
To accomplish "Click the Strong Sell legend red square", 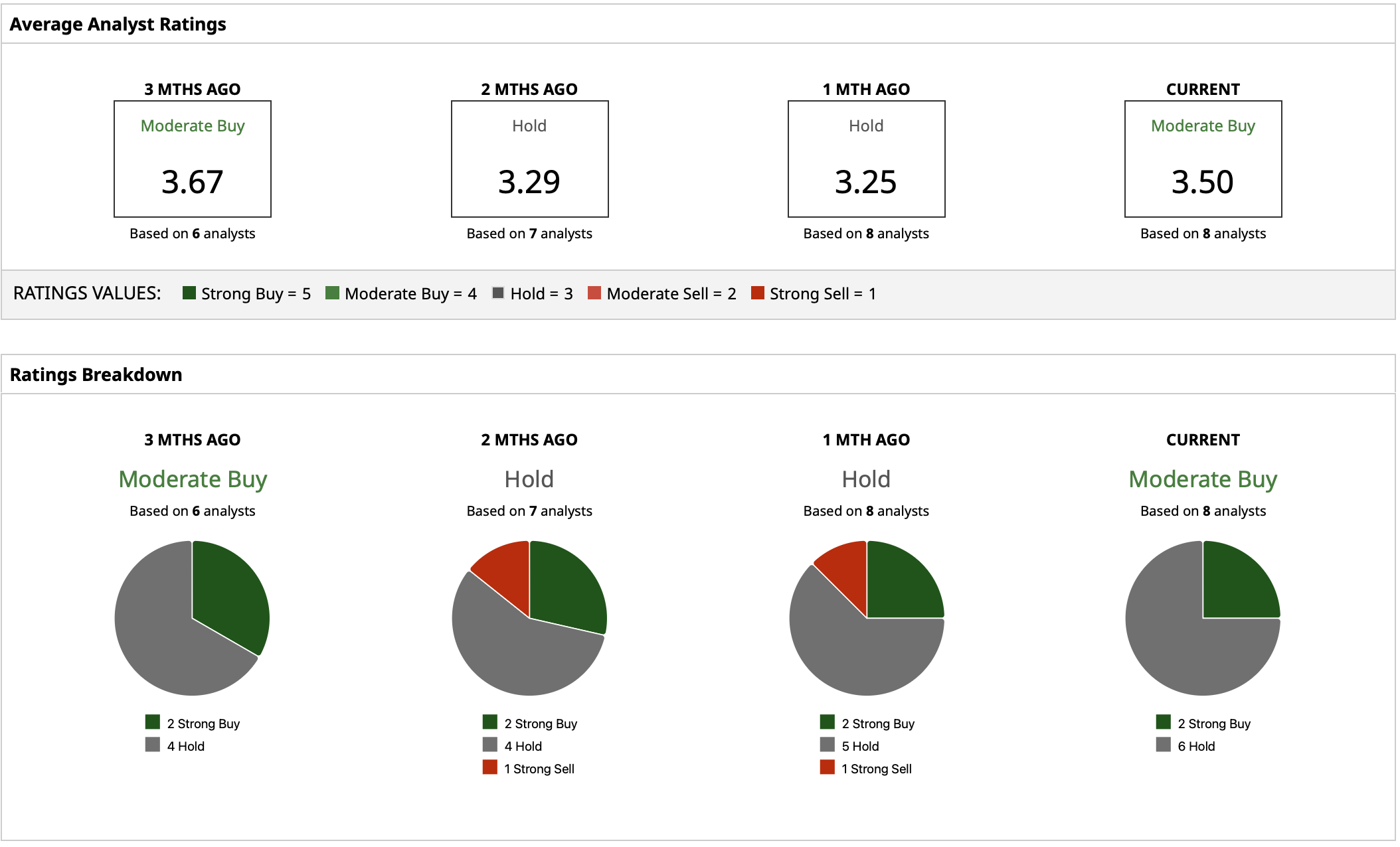I will tap(757, 293).
